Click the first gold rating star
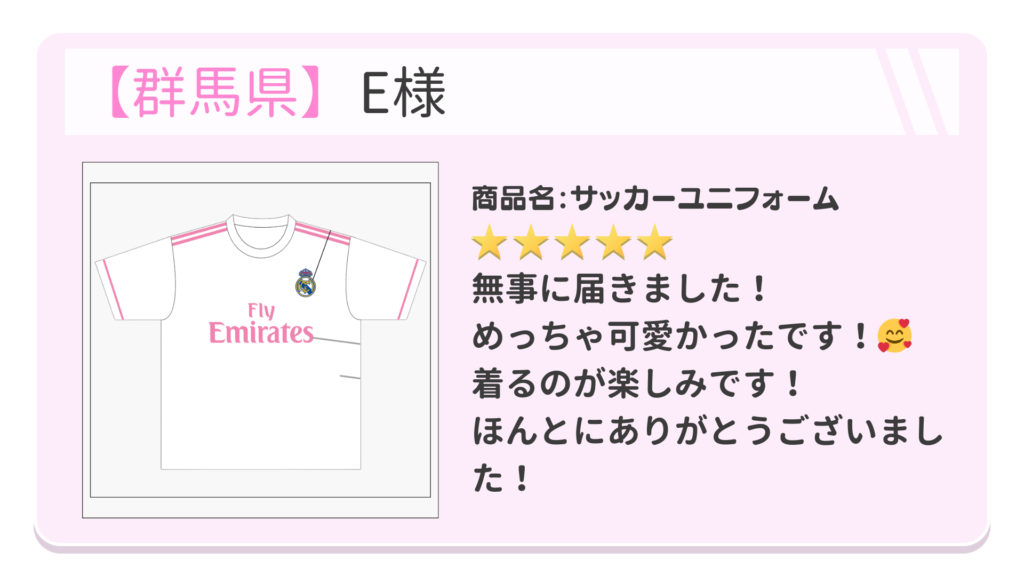Image resolution: width=1024 pixels, height=576 pixels. [x=489, y=242]
